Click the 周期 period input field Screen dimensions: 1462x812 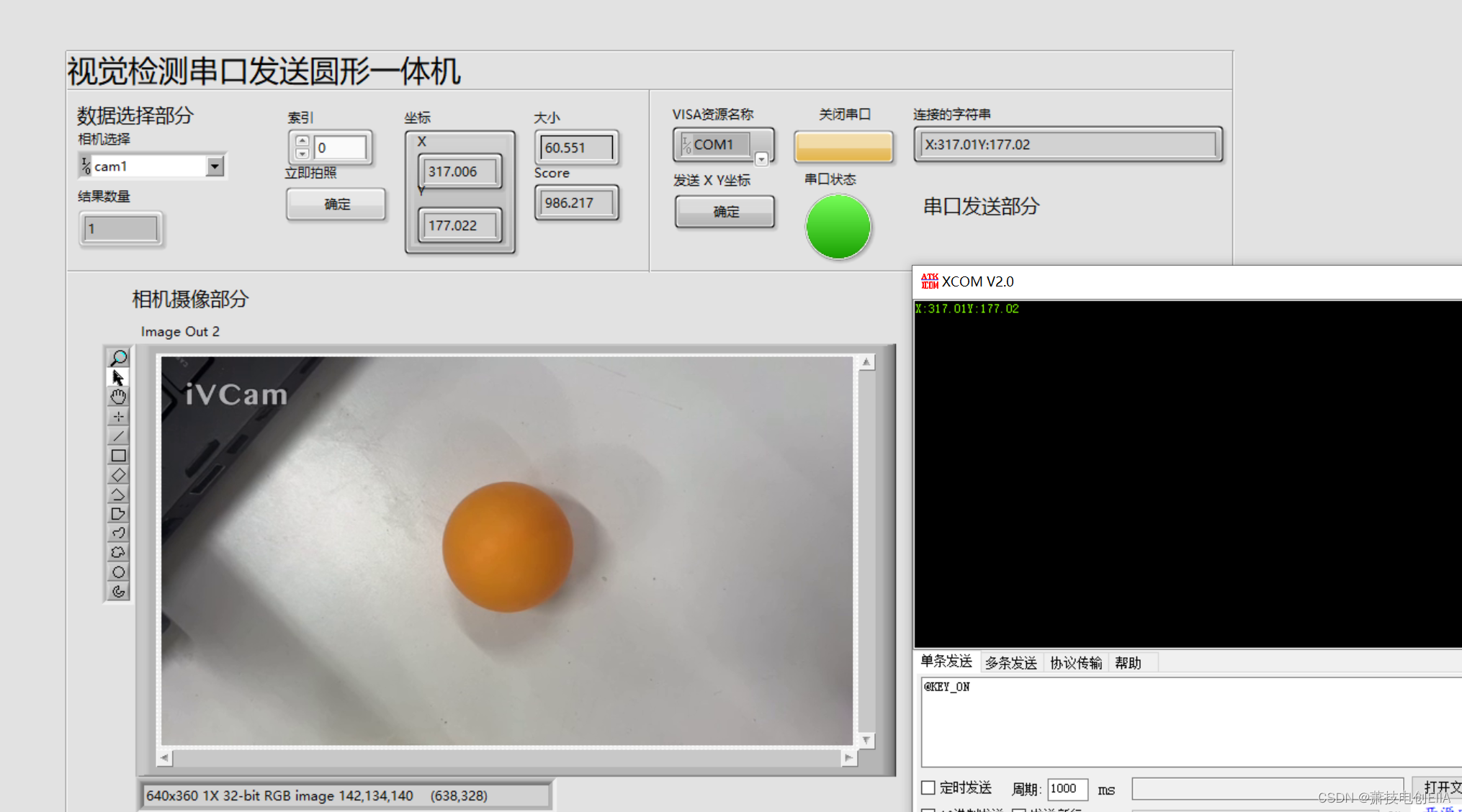click(1067, 789)
